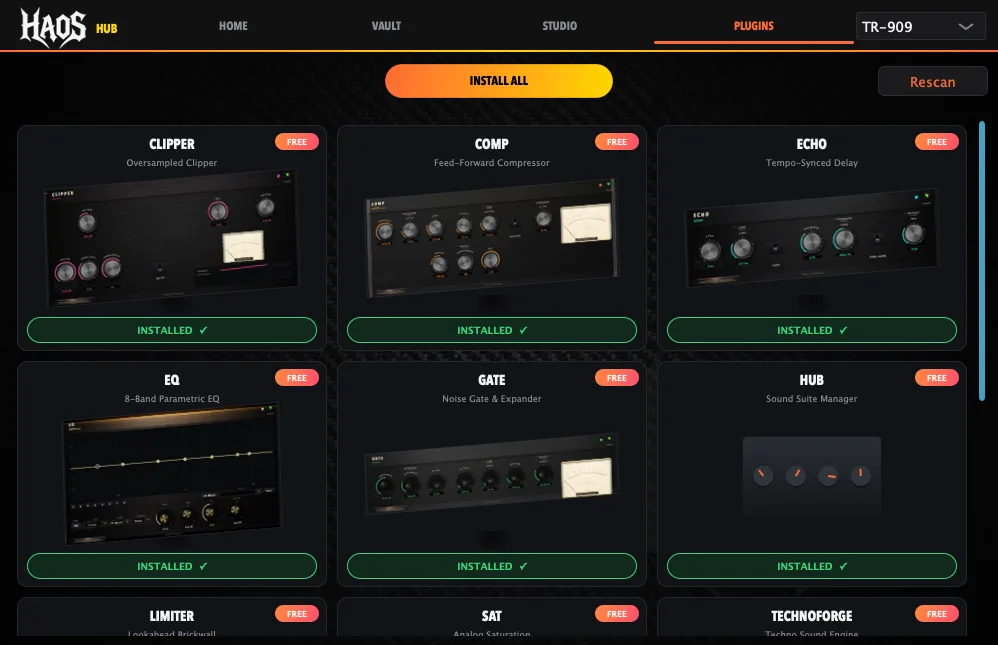
Task: Click the Clipper INSTALLED button
Action: tap(172, 330)
